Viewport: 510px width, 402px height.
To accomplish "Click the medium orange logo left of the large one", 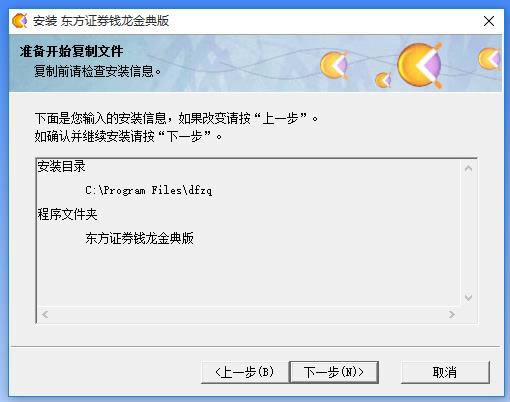I will click(334, 65).
